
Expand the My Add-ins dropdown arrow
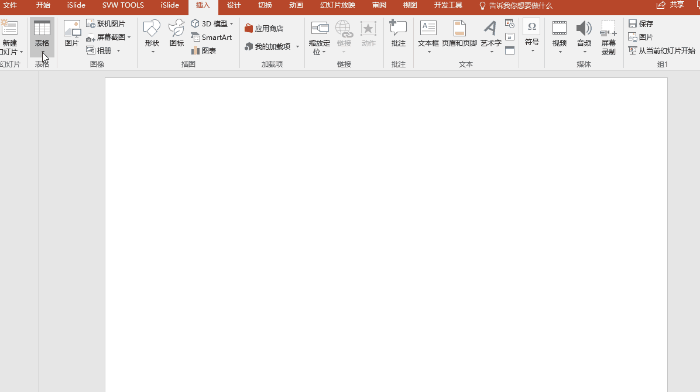[298, 46]
